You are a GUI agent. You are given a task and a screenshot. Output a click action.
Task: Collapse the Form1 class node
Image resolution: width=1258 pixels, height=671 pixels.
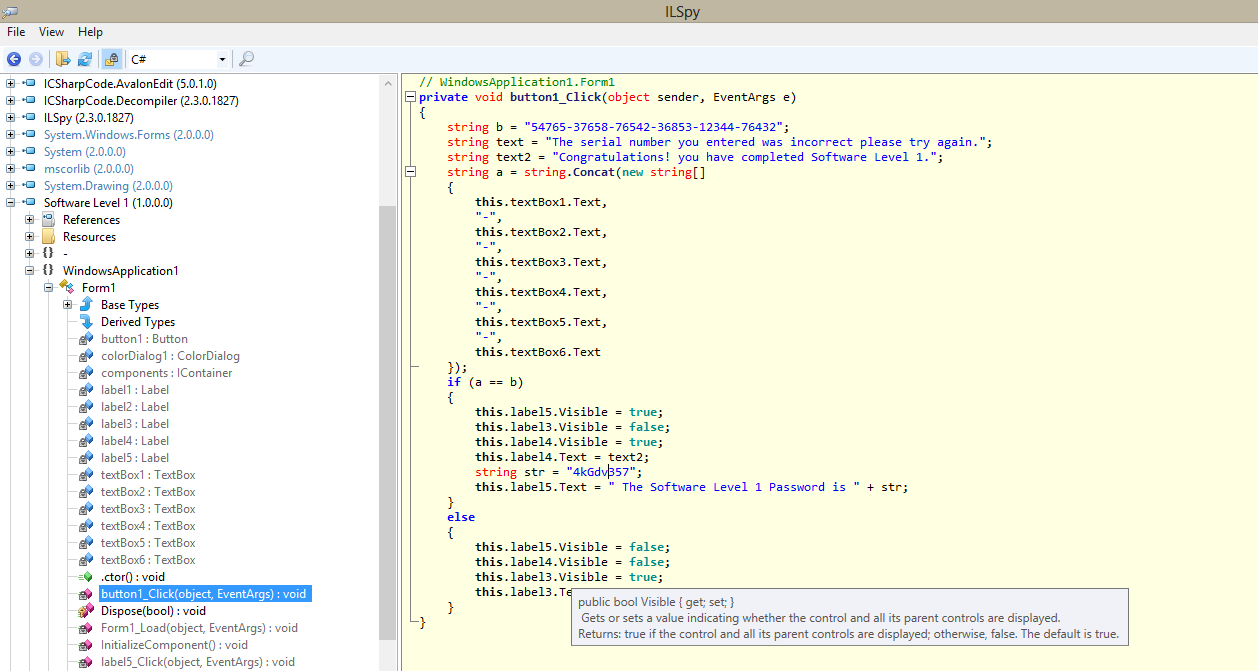click(x=49, y=288)
